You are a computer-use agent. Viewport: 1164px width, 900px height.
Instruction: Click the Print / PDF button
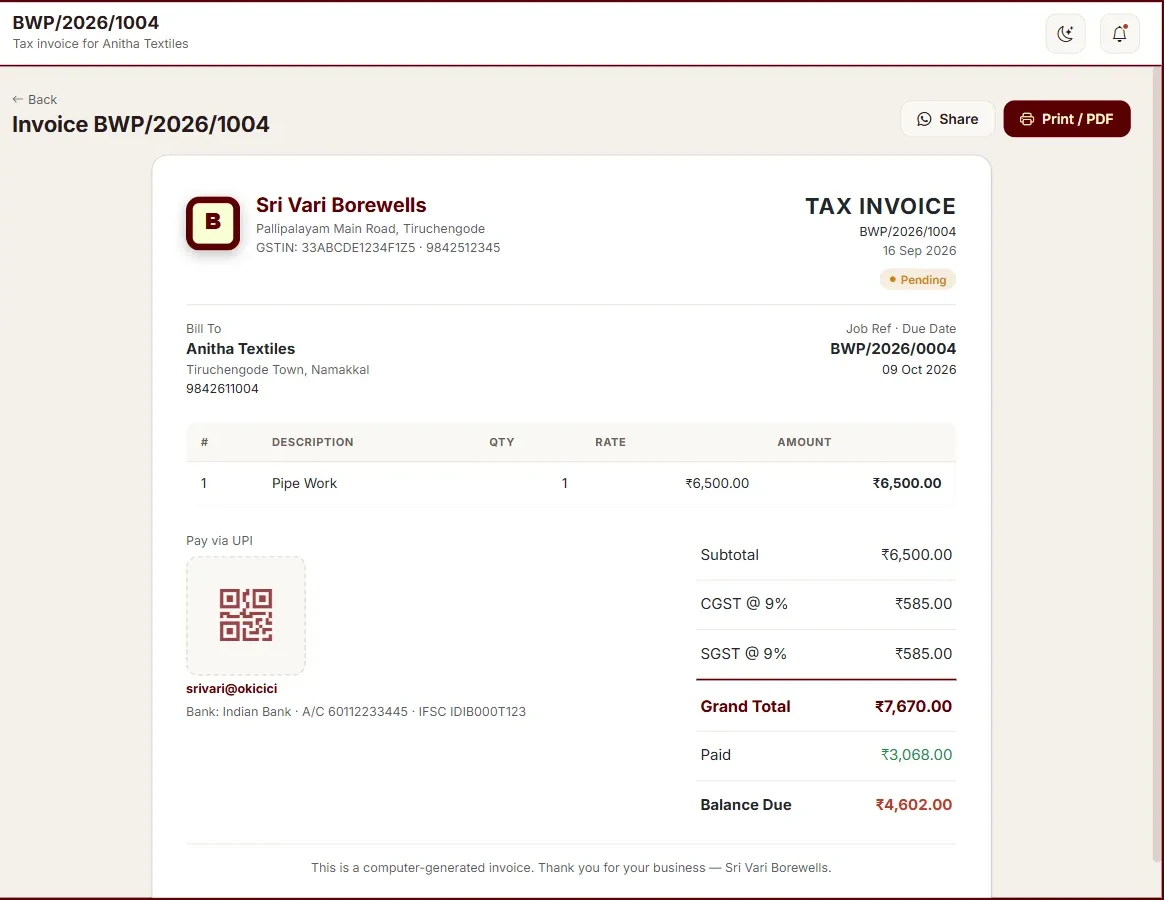1067,119
